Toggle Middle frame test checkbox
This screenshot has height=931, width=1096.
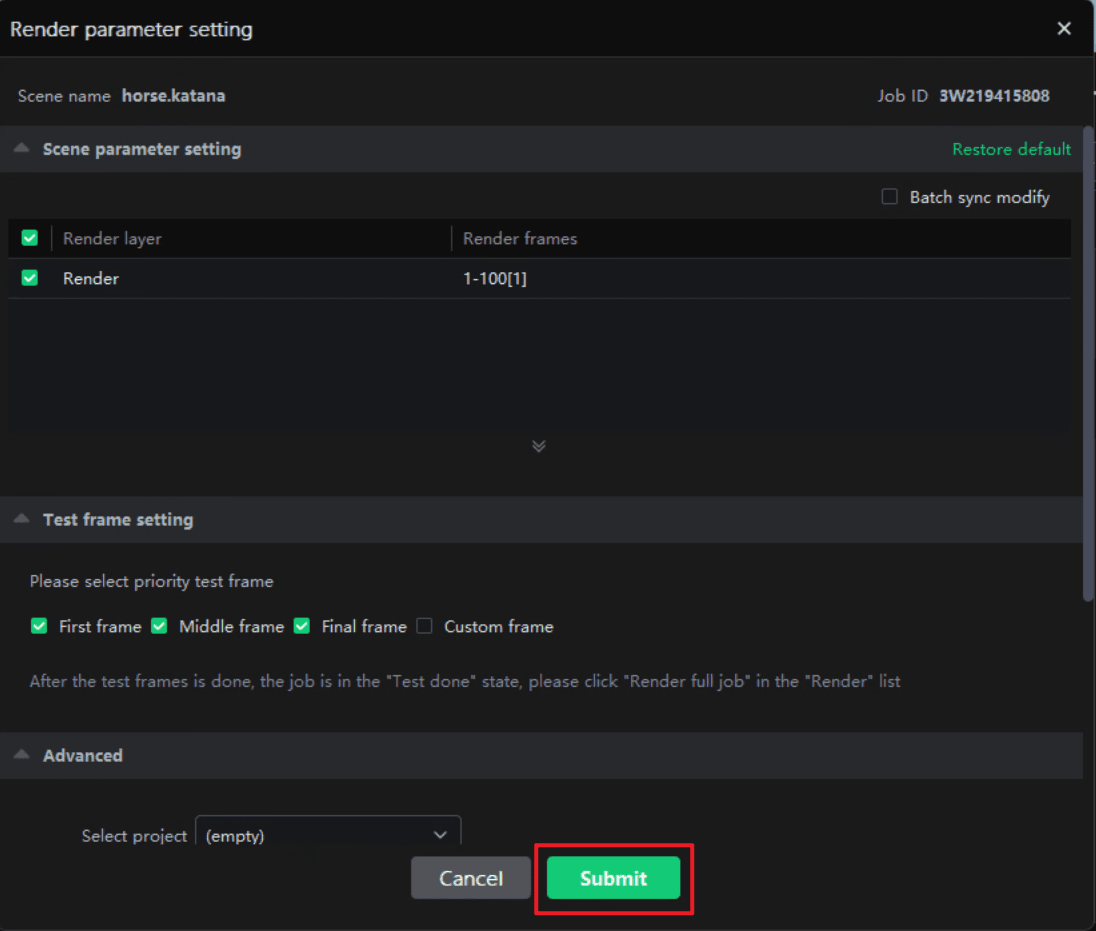(159, 626)
